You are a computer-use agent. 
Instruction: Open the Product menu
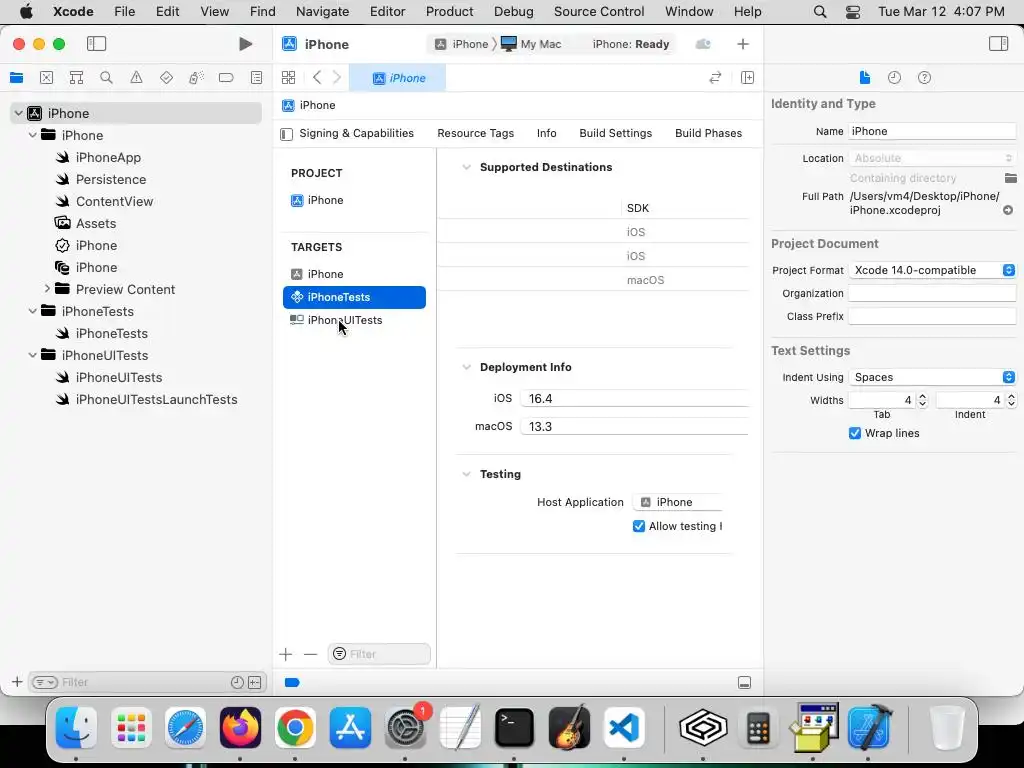[449, 12]
